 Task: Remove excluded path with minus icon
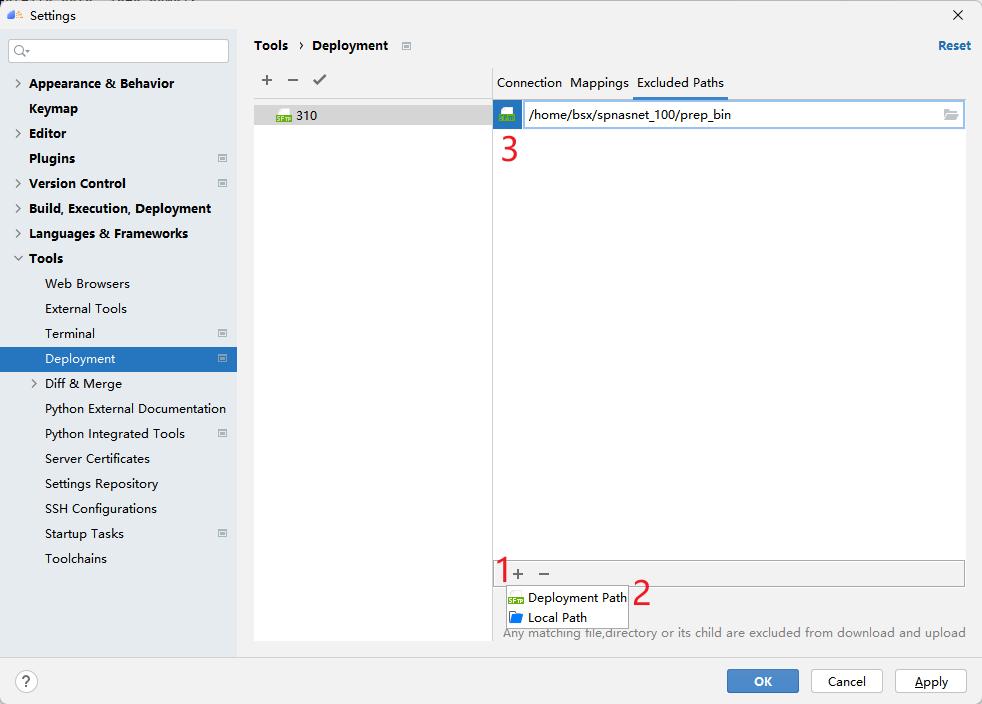tap(543, 574)
